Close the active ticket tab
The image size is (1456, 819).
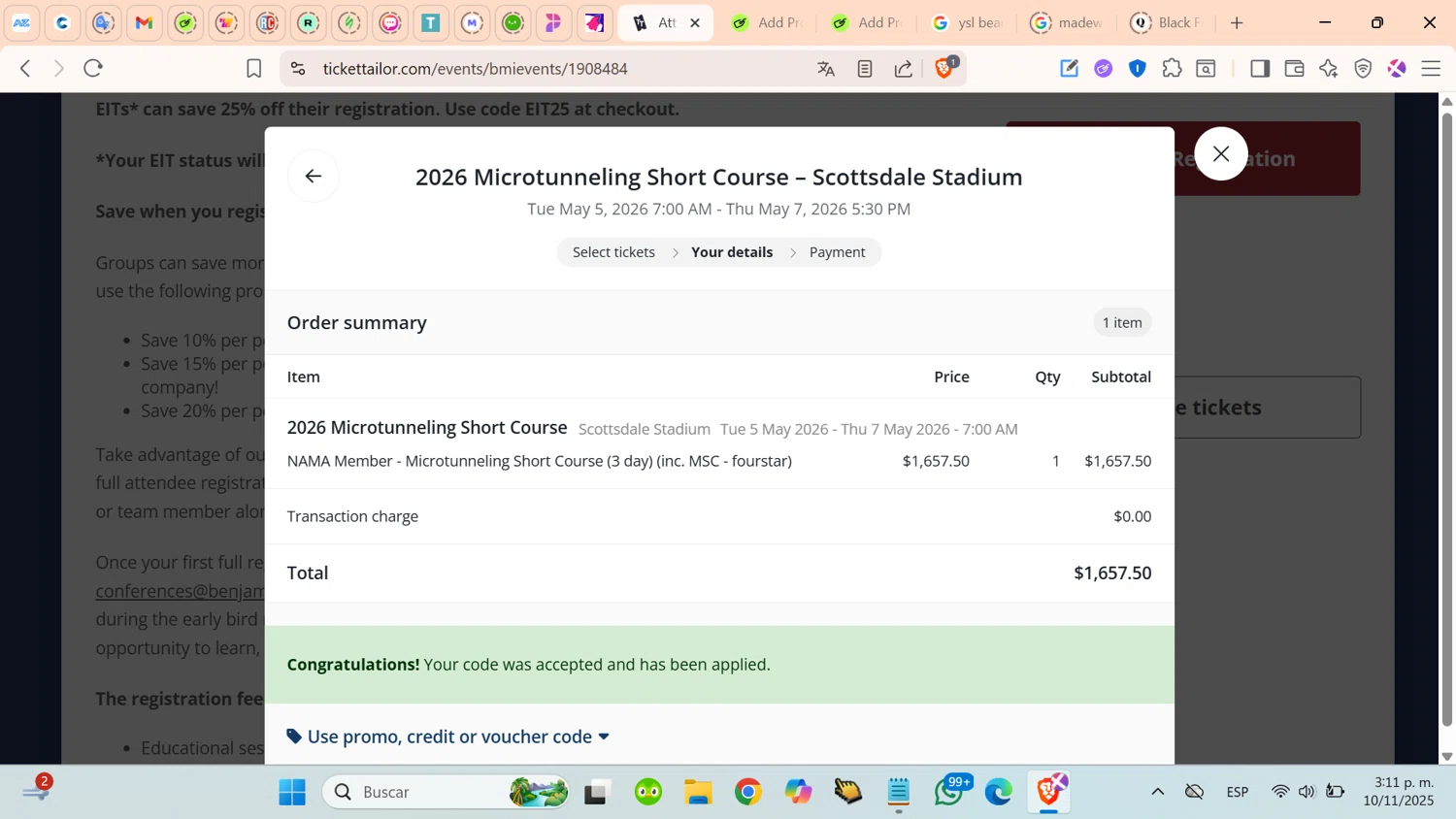(x=695, y=22)
